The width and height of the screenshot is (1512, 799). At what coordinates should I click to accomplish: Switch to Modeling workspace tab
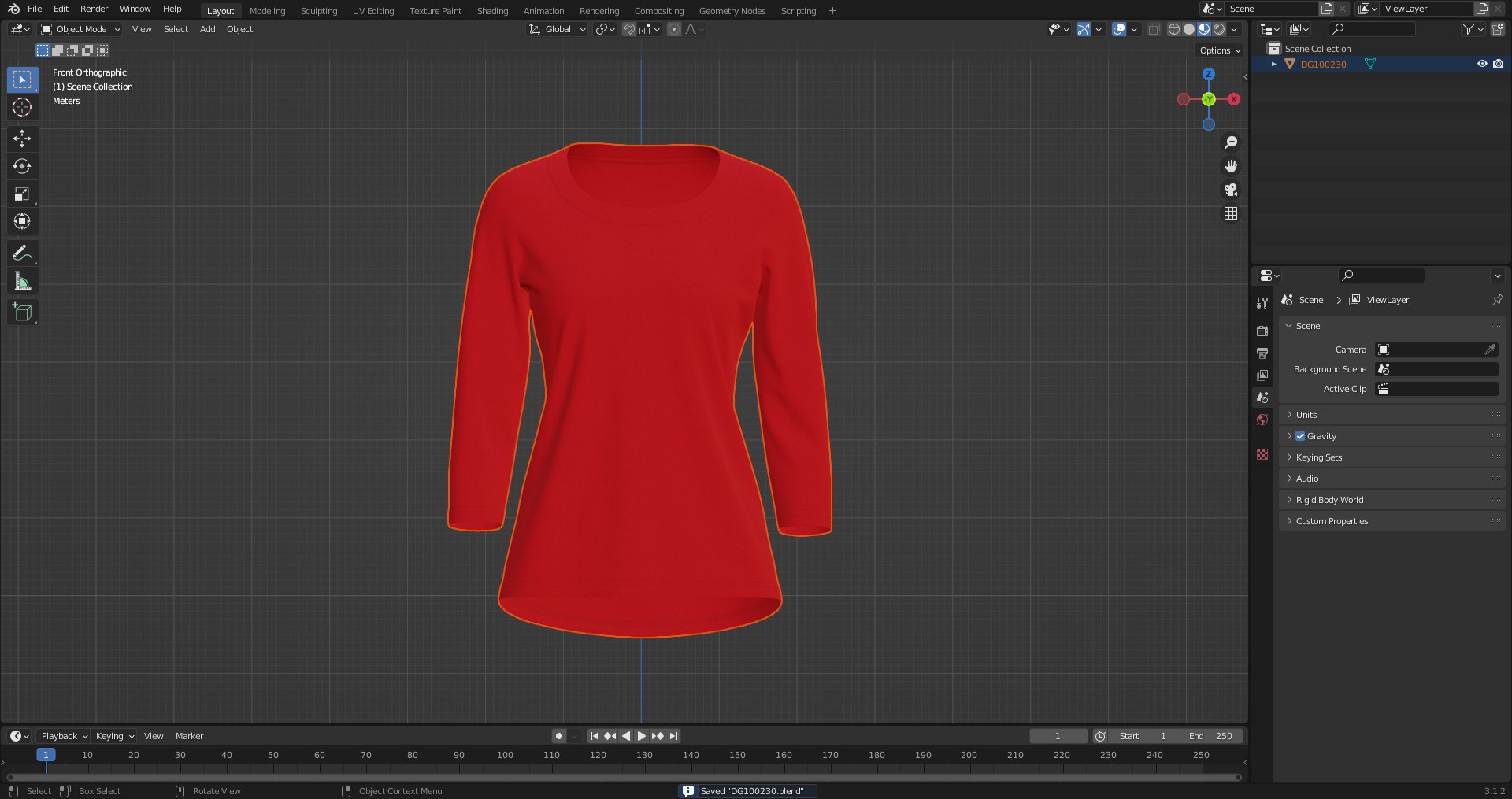267,11
